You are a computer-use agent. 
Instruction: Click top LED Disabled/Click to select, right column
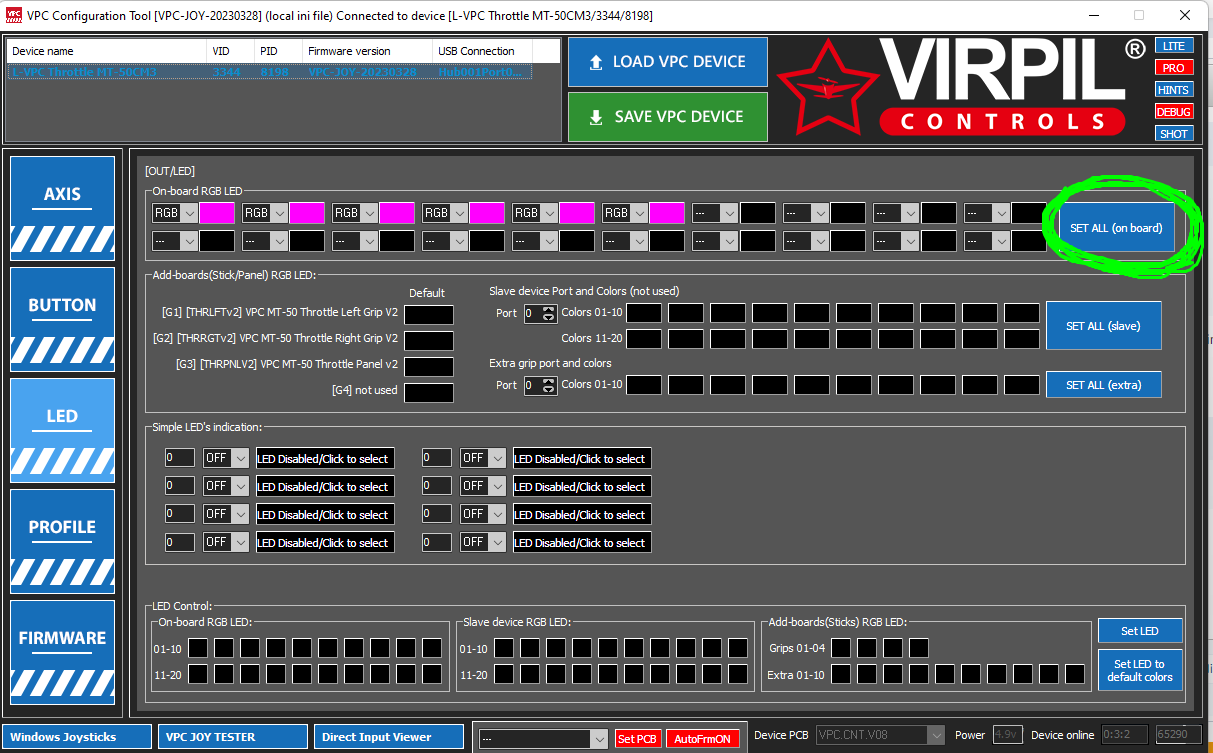[x=582, y=458]
